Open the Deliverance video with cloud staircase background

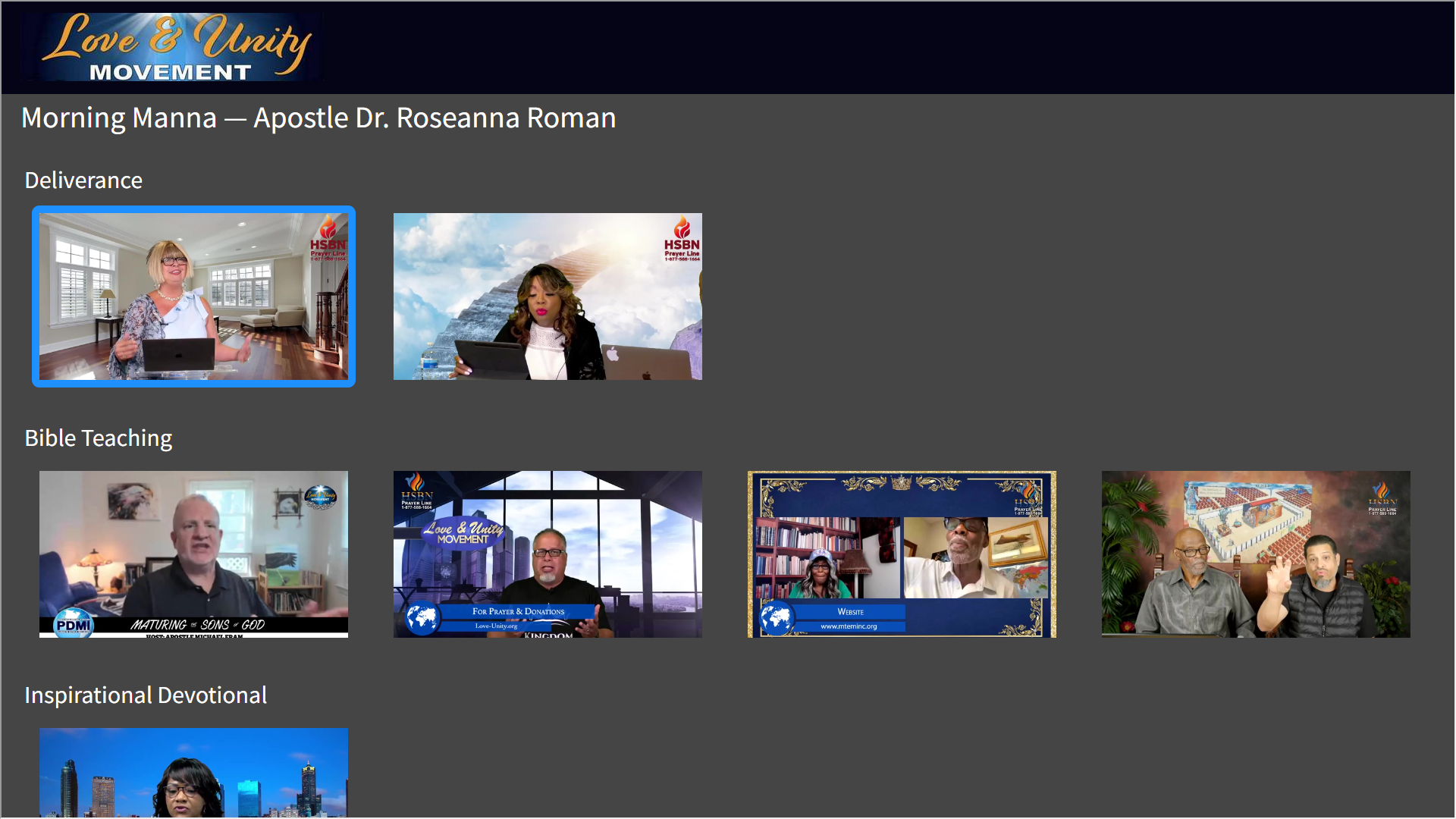pos(547,297)
